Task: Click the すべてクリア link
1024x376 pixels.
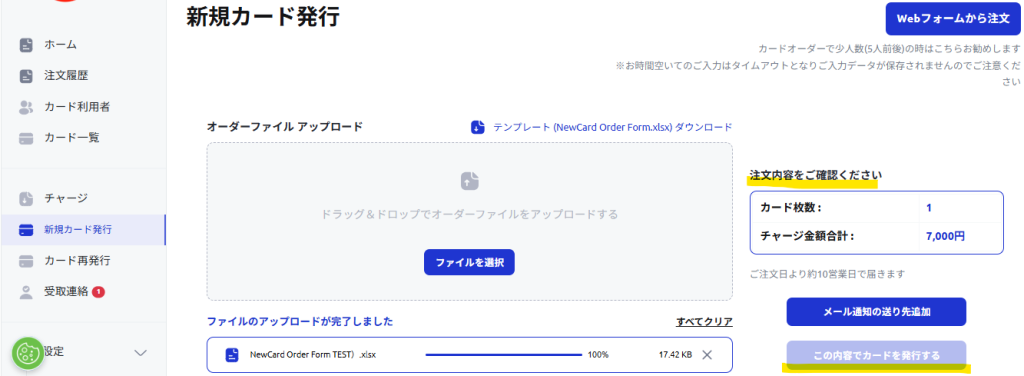Action: click(x=705, y=322)
